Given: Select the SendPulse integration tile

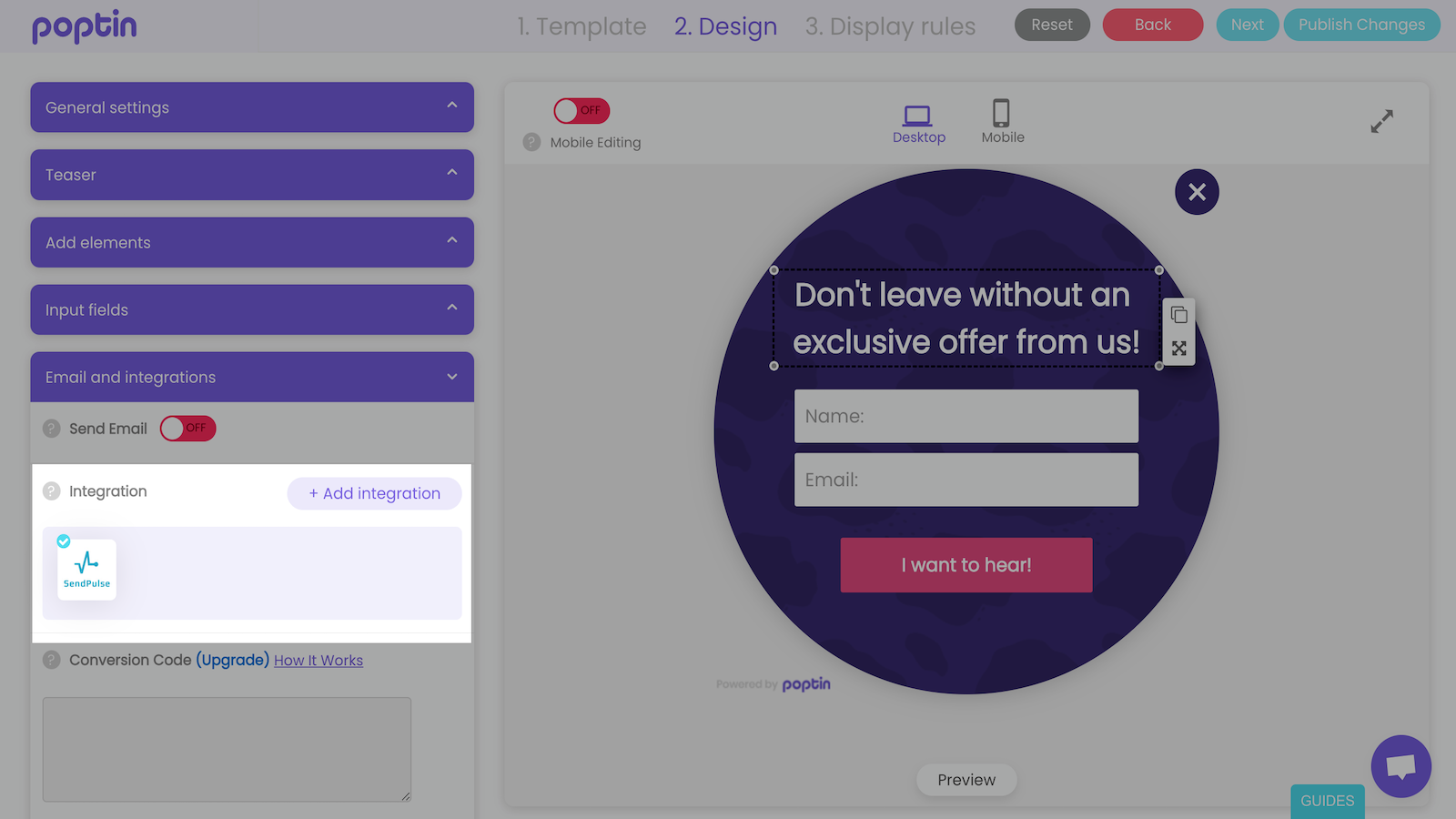Looking at the screenshot, I should [87, 570].
